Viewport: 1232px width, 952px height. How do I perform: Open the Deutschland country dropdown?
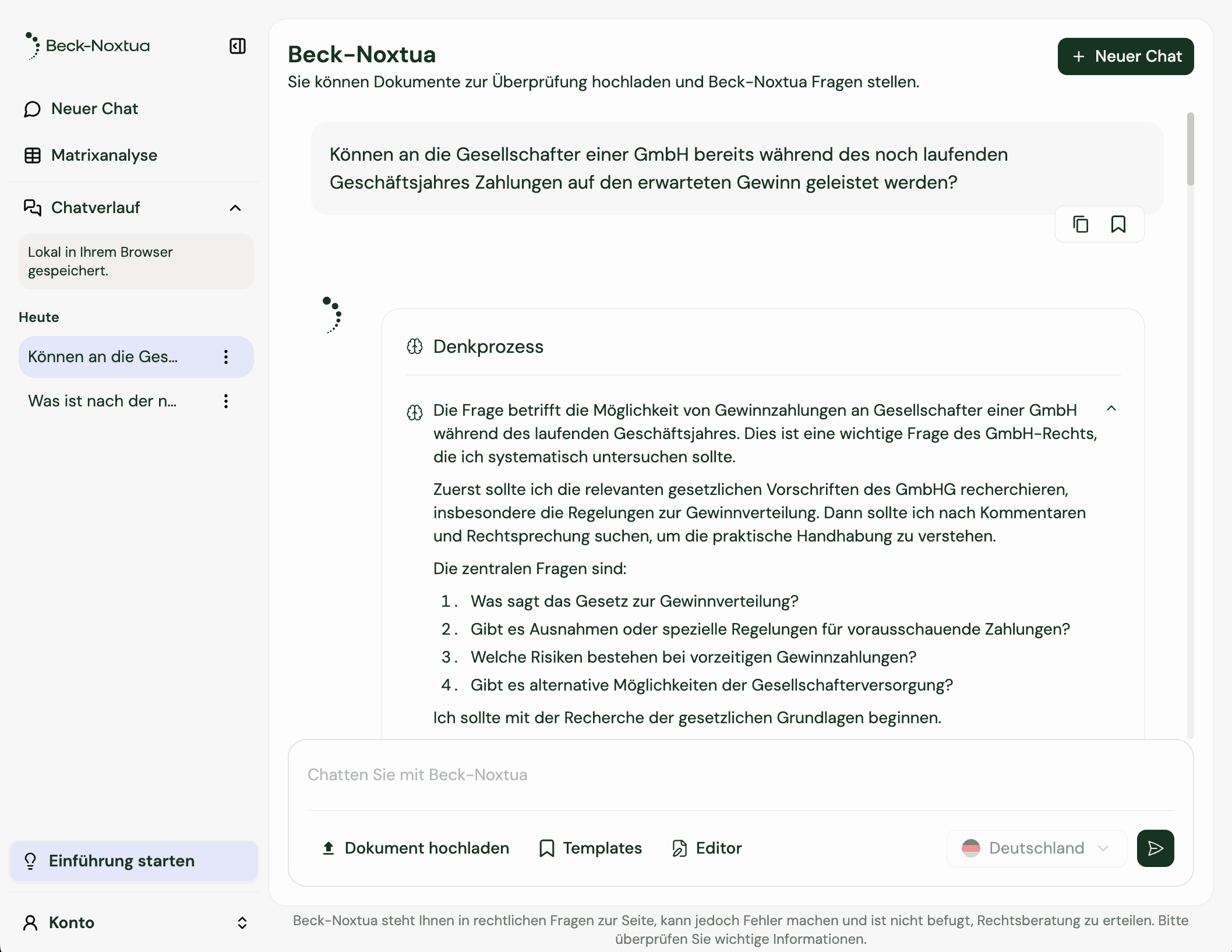(x=1036, y=848)
